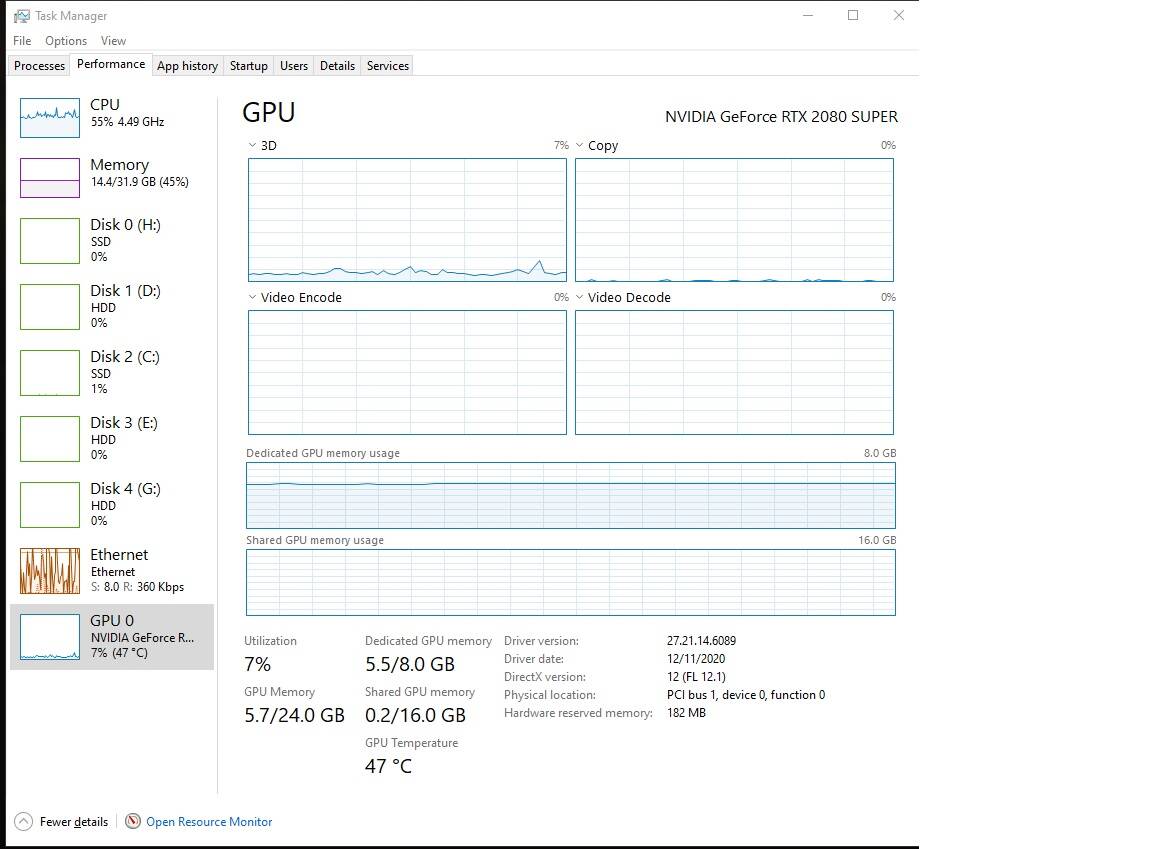
Task: Click the Dedicated GPU memory usage graph
Action: click(570, 495)
